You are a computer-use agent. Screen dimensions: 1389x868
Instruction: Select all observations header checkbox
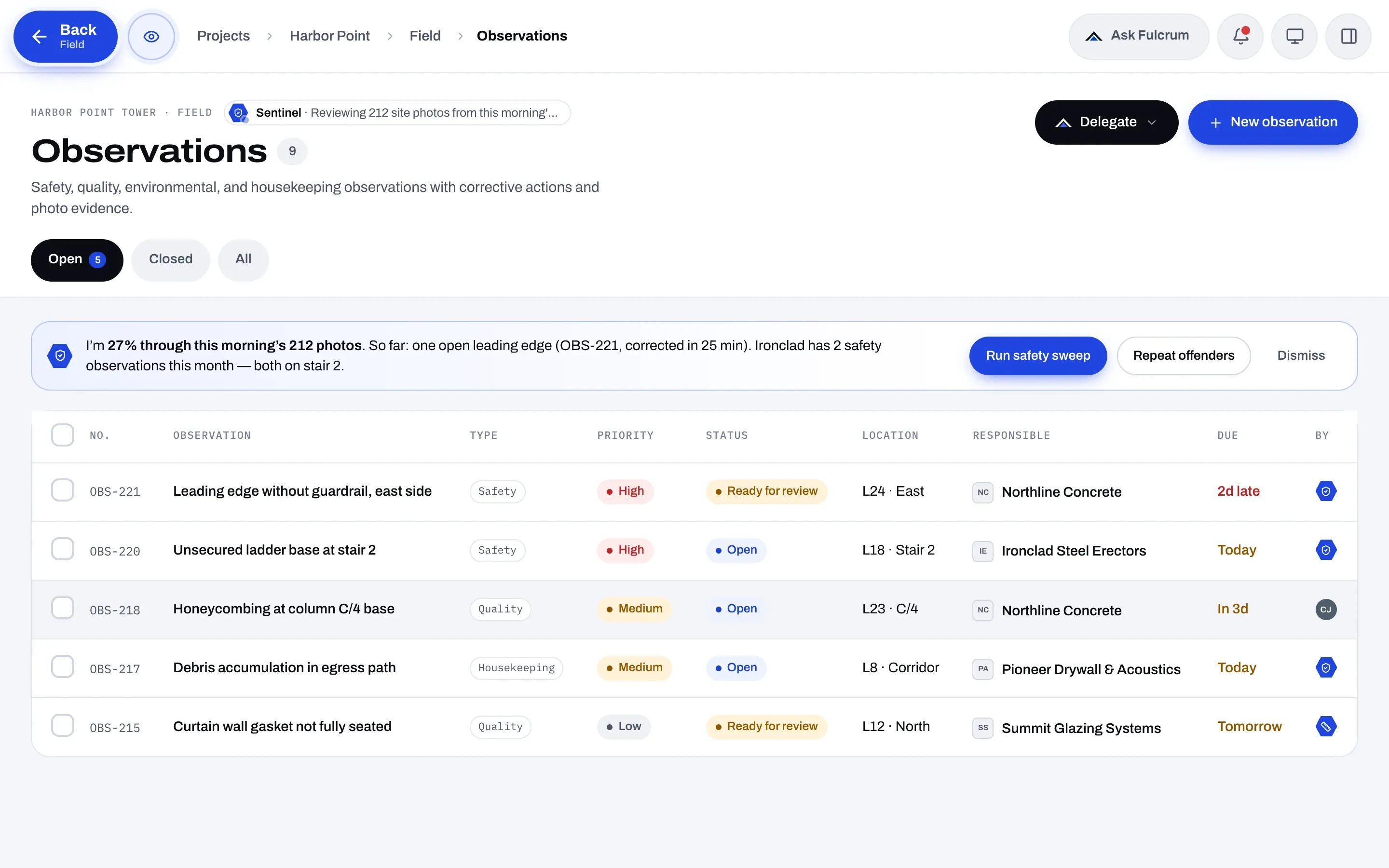[63, 435]
